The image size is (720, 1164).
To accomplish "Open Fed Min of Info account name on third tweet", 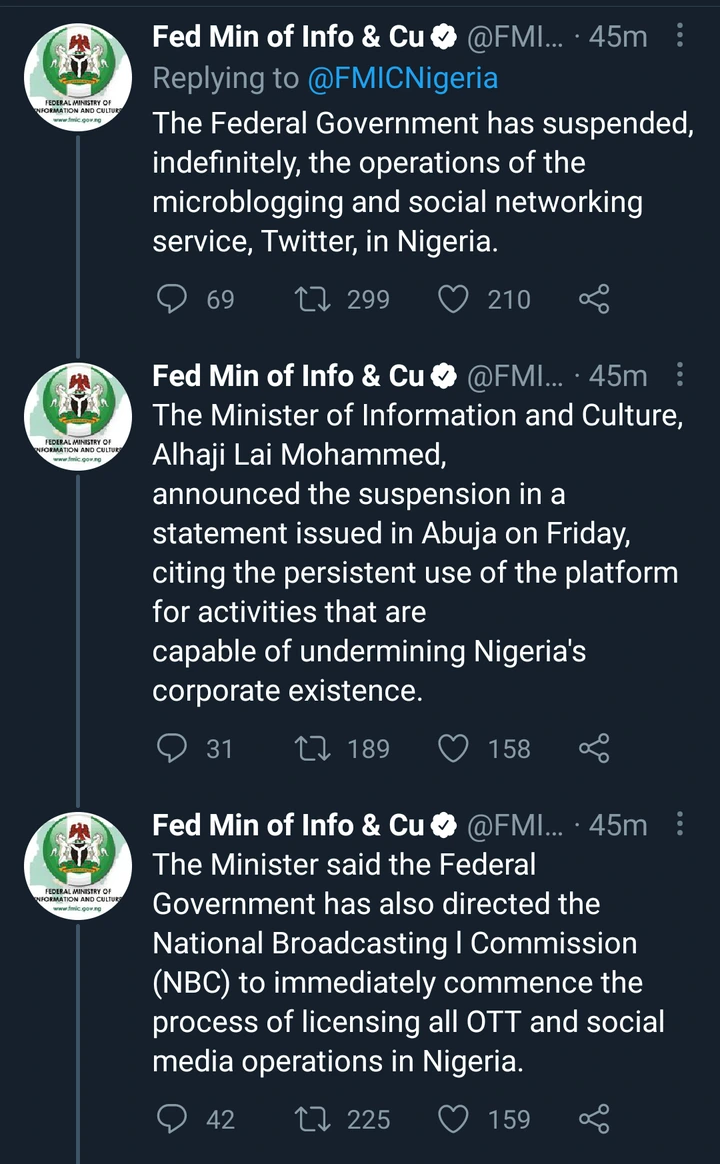I will click(288, 825).
